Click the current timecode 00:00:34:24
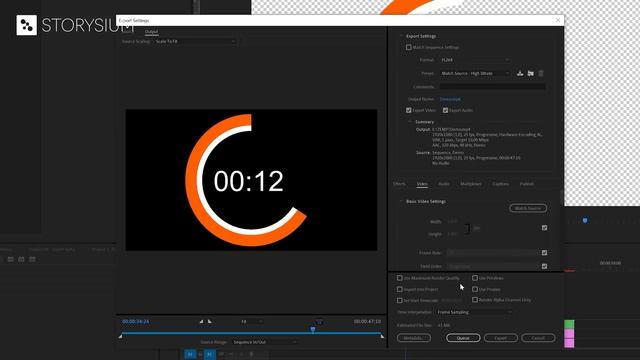 coord(136,322)
